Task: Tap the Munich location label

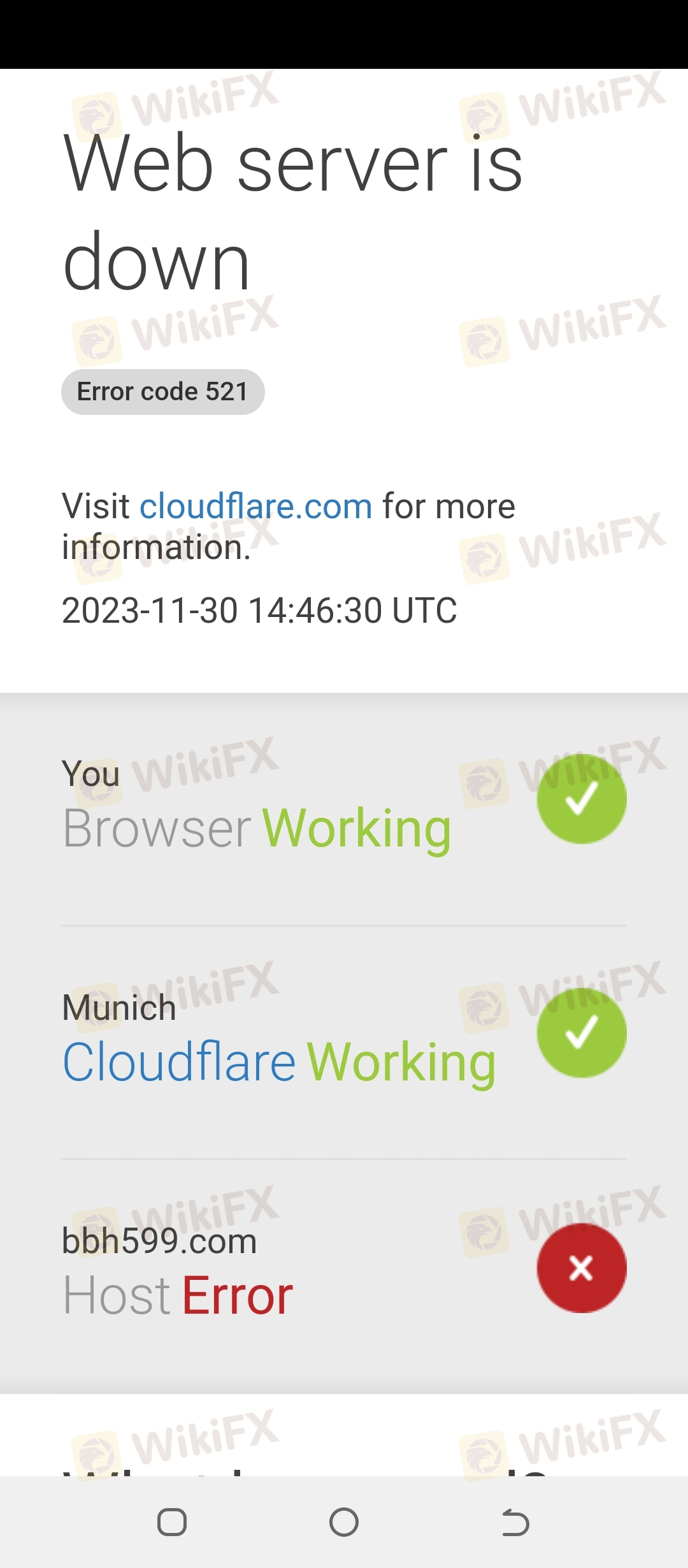Action: coord(119,1008)
